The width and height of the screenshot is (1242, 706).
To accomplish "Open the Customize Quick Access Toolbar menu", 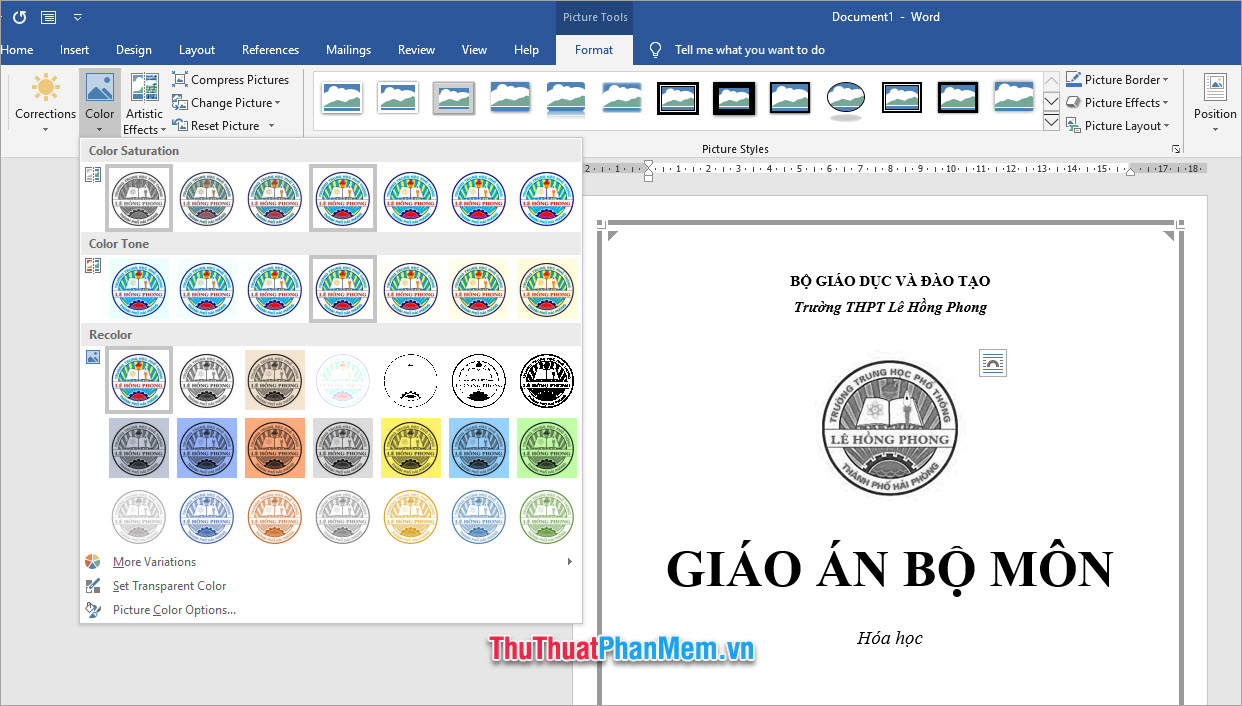I will (77, 16).
